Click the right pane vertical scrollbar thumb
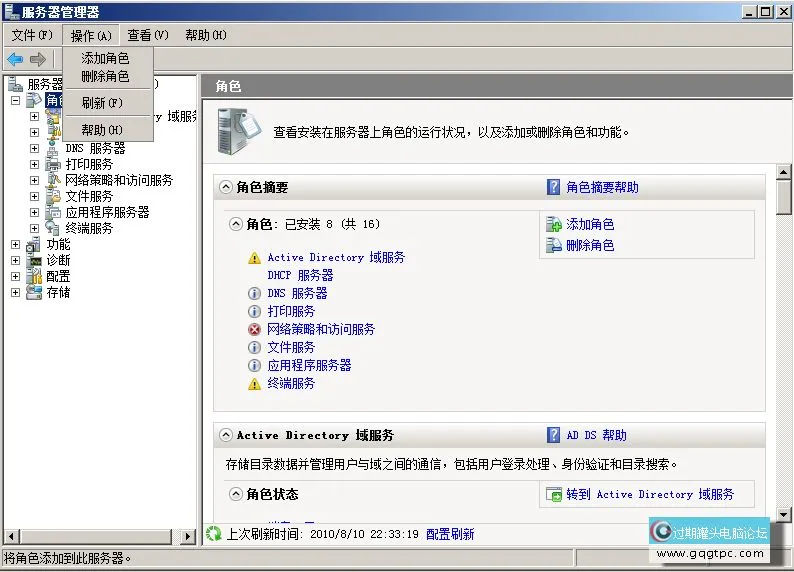The height and width of the screenshot is (572, 794). pos(783,197)
